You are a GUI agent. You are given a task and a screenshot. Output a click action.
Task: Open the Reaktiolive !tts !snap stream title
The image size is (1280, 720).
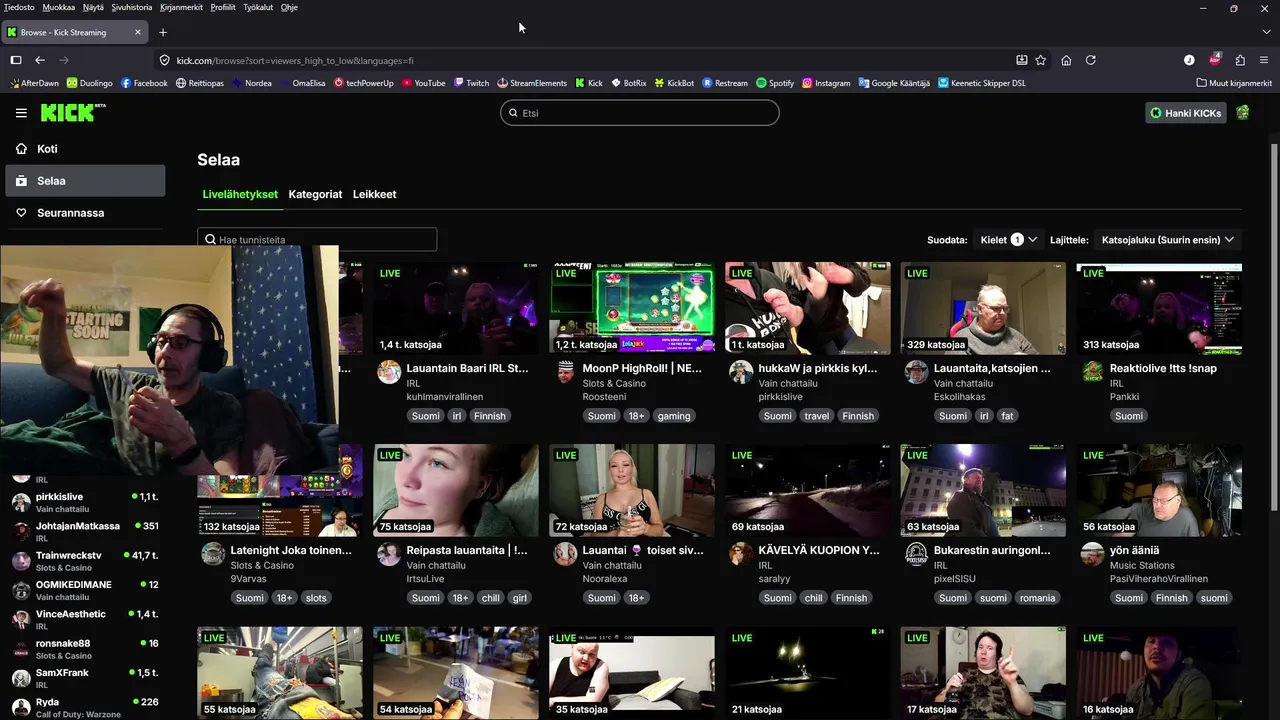tap(1163, 368)
